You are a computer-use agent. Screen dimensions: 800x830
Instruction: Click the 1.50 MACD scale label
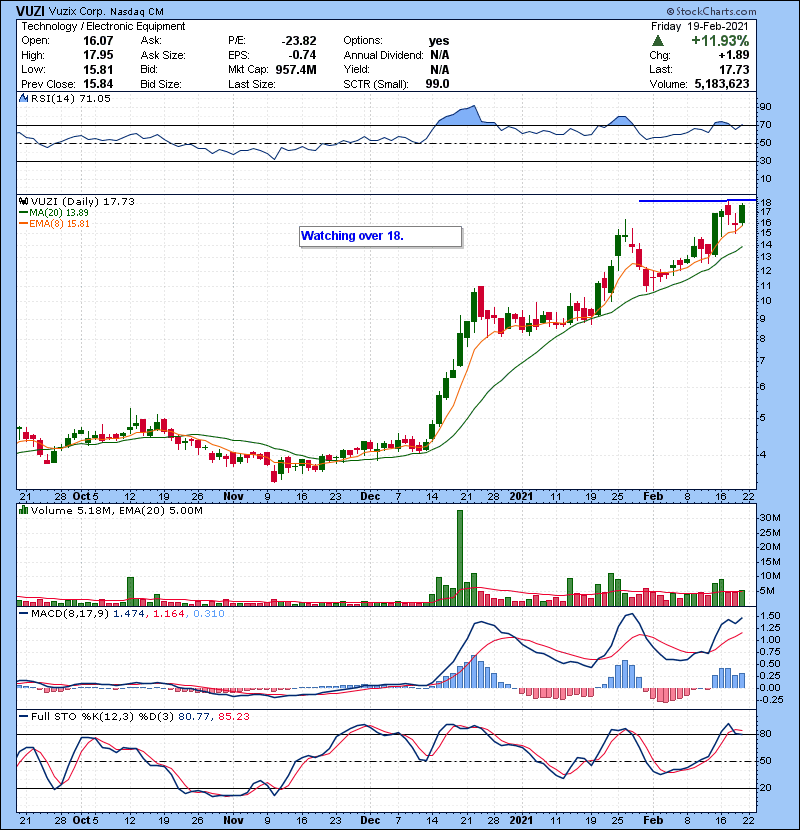pos(770,616)
